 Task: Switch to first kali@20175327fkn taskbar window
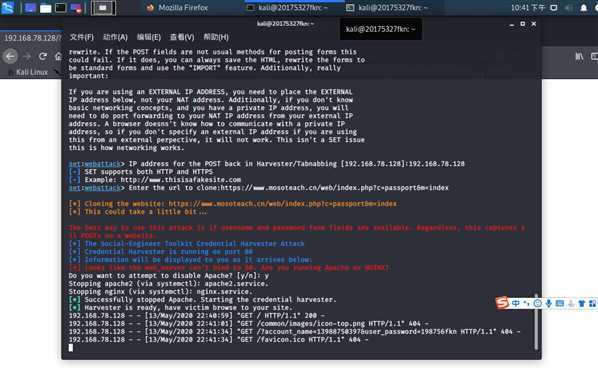pyautogui.click(x=287, y=8)
